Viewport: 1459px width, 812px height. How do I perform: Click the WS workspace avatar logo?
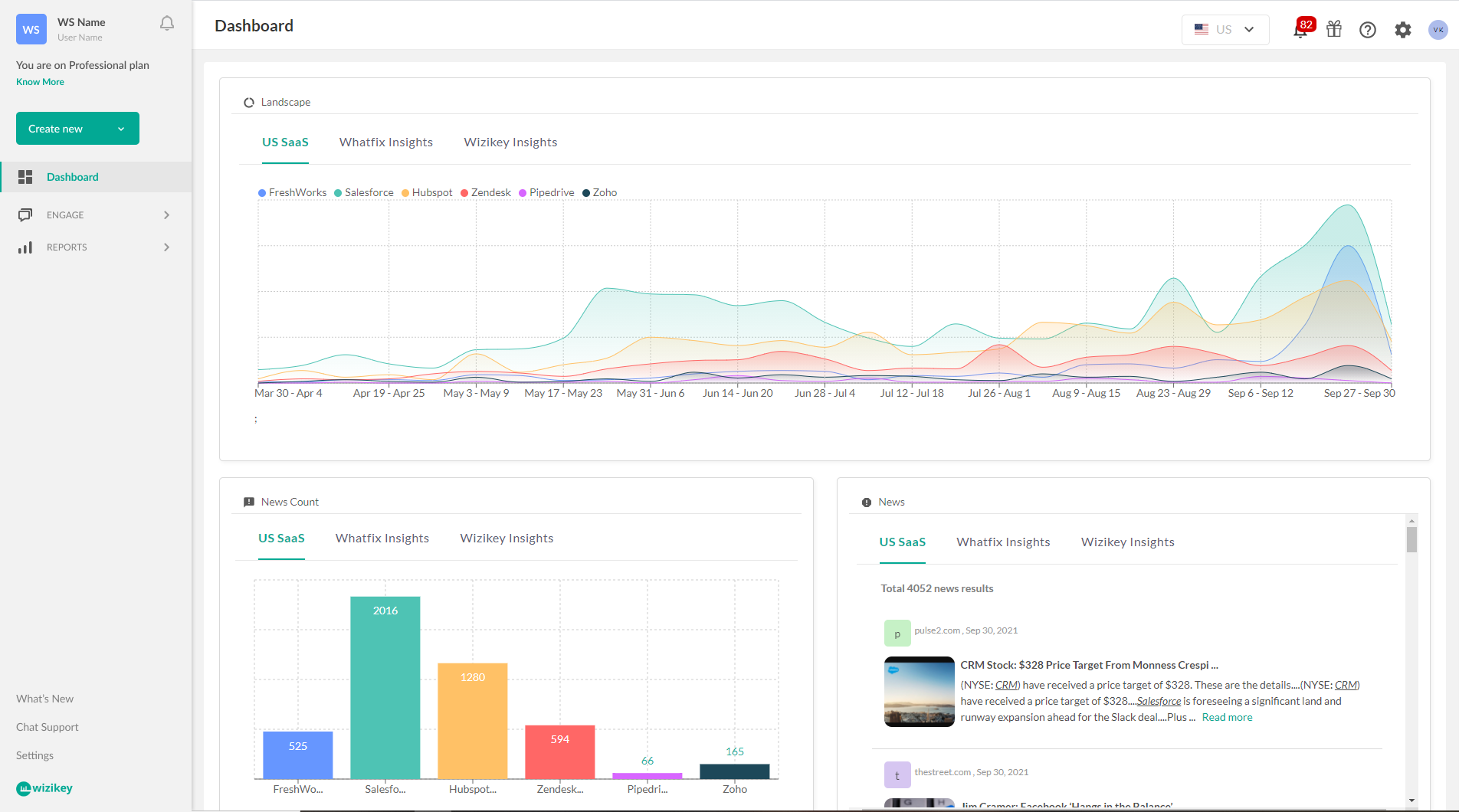point(31,29)
